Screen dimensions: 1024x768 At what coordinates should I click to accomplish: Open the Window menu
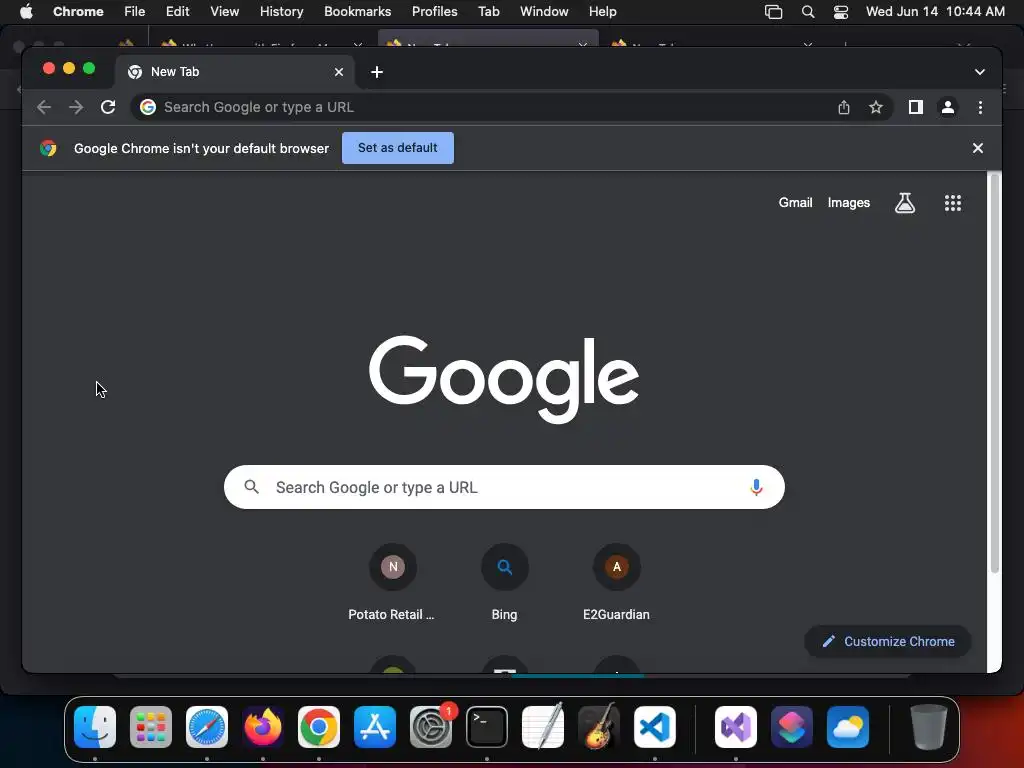point(544,11)
